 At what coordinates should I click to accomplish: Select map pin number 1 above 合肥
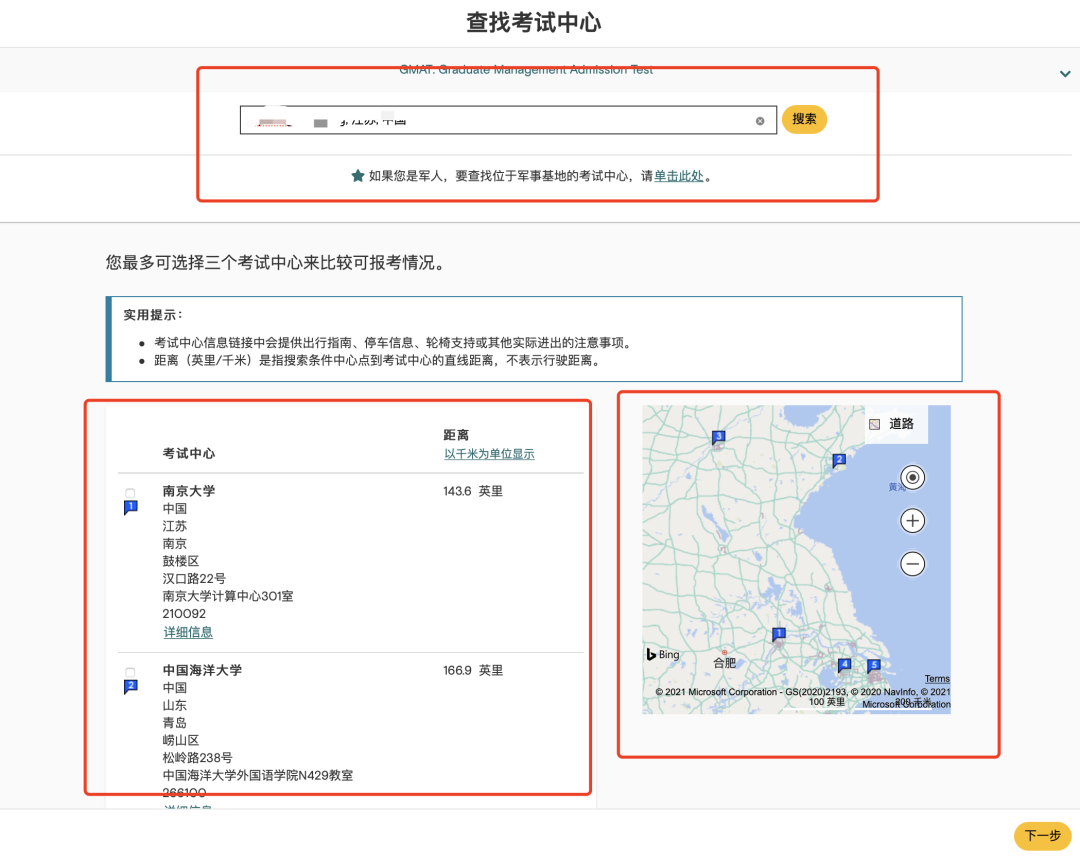pyautogui.click(x=779, y=634)
